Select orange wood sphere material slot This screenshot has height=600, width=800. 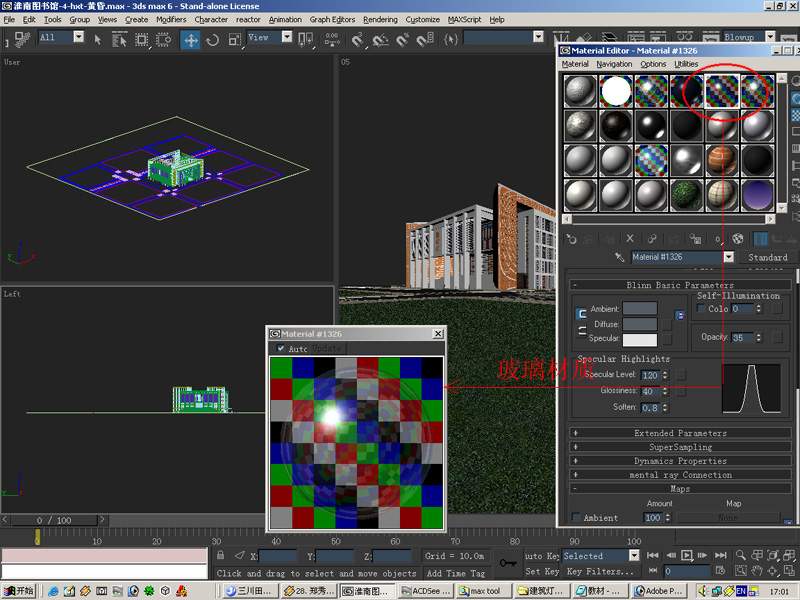(722, 160)
